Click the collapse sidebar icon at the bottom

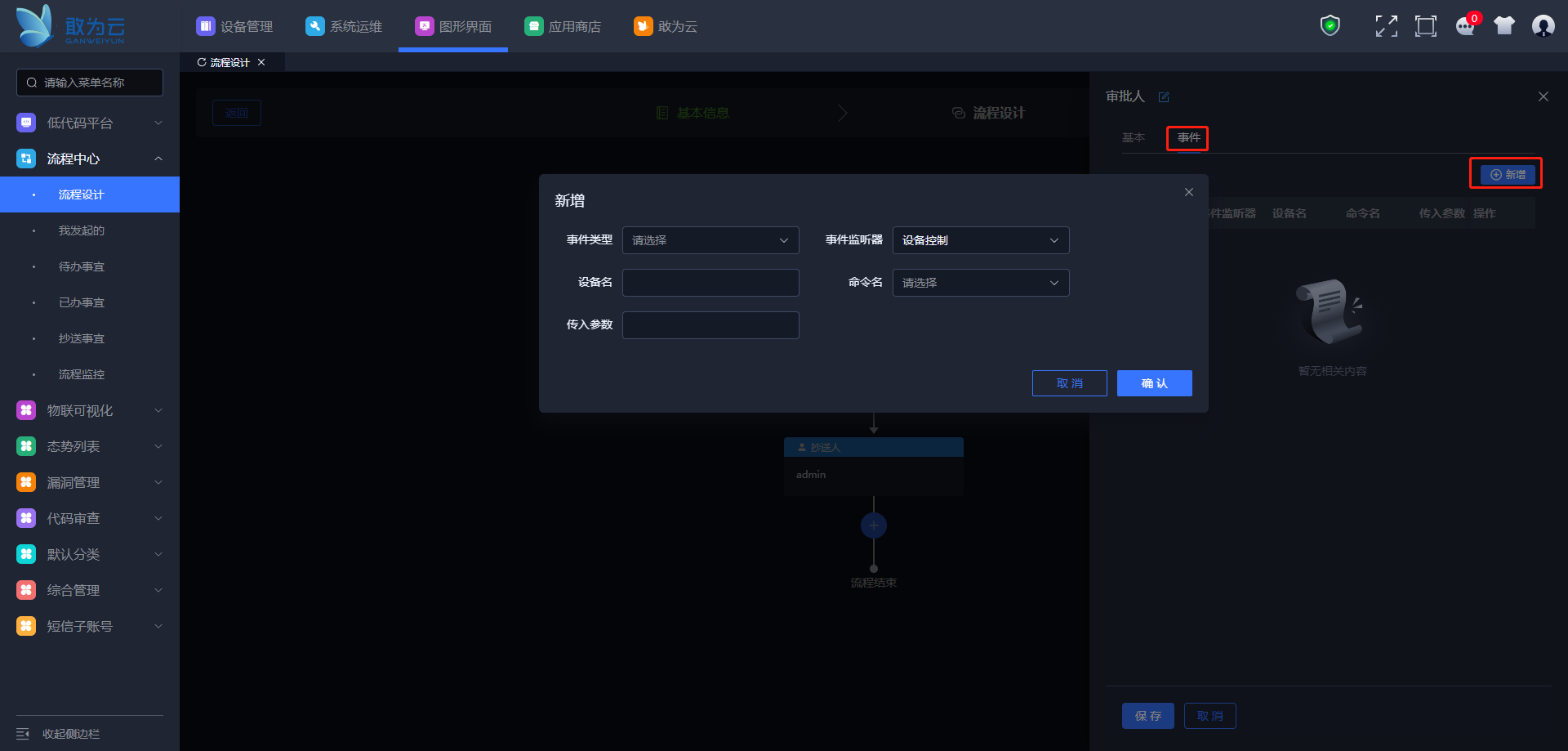(23, 734)
